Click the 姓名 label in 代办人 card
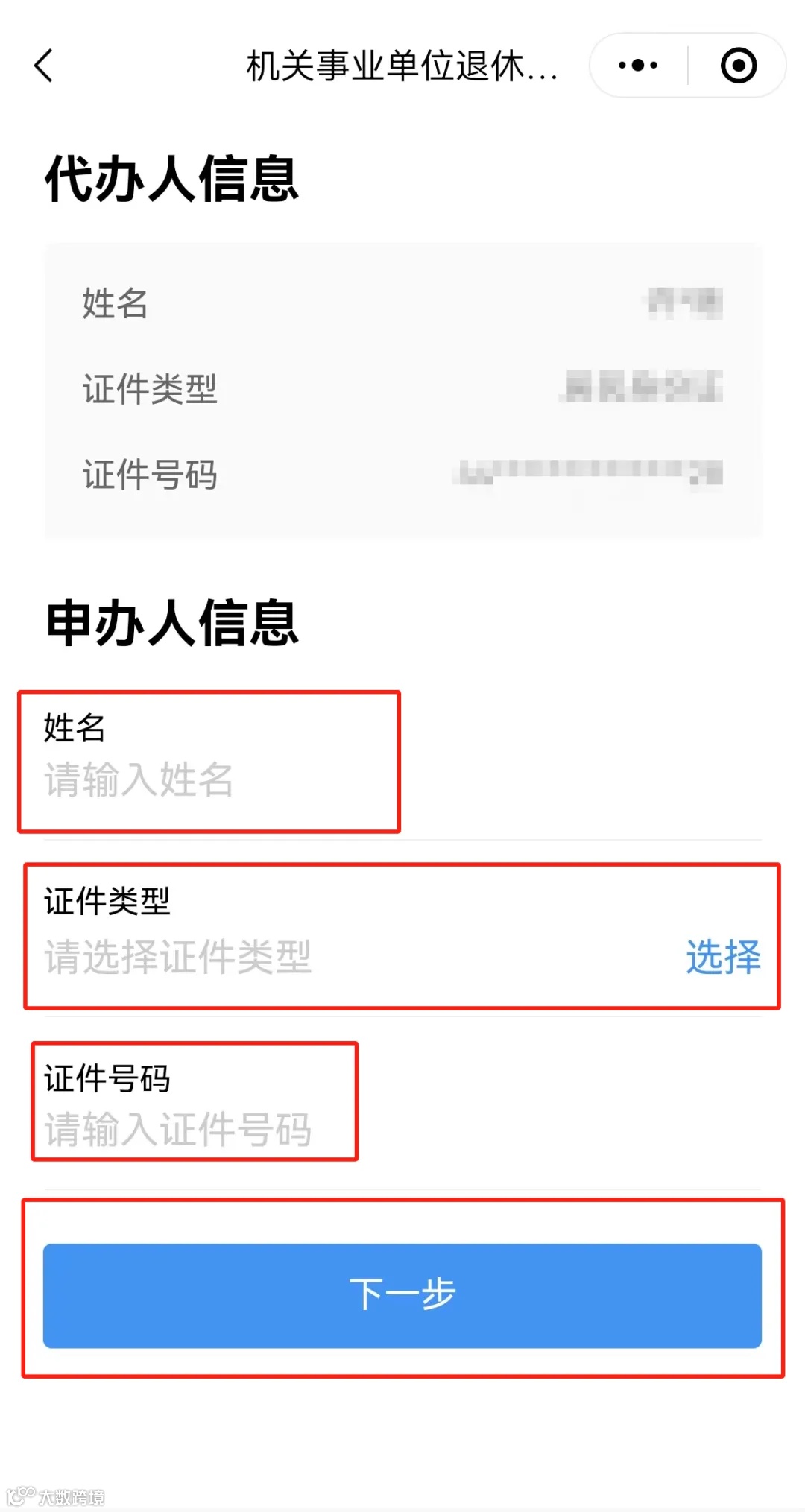 (x=115, y=303)
